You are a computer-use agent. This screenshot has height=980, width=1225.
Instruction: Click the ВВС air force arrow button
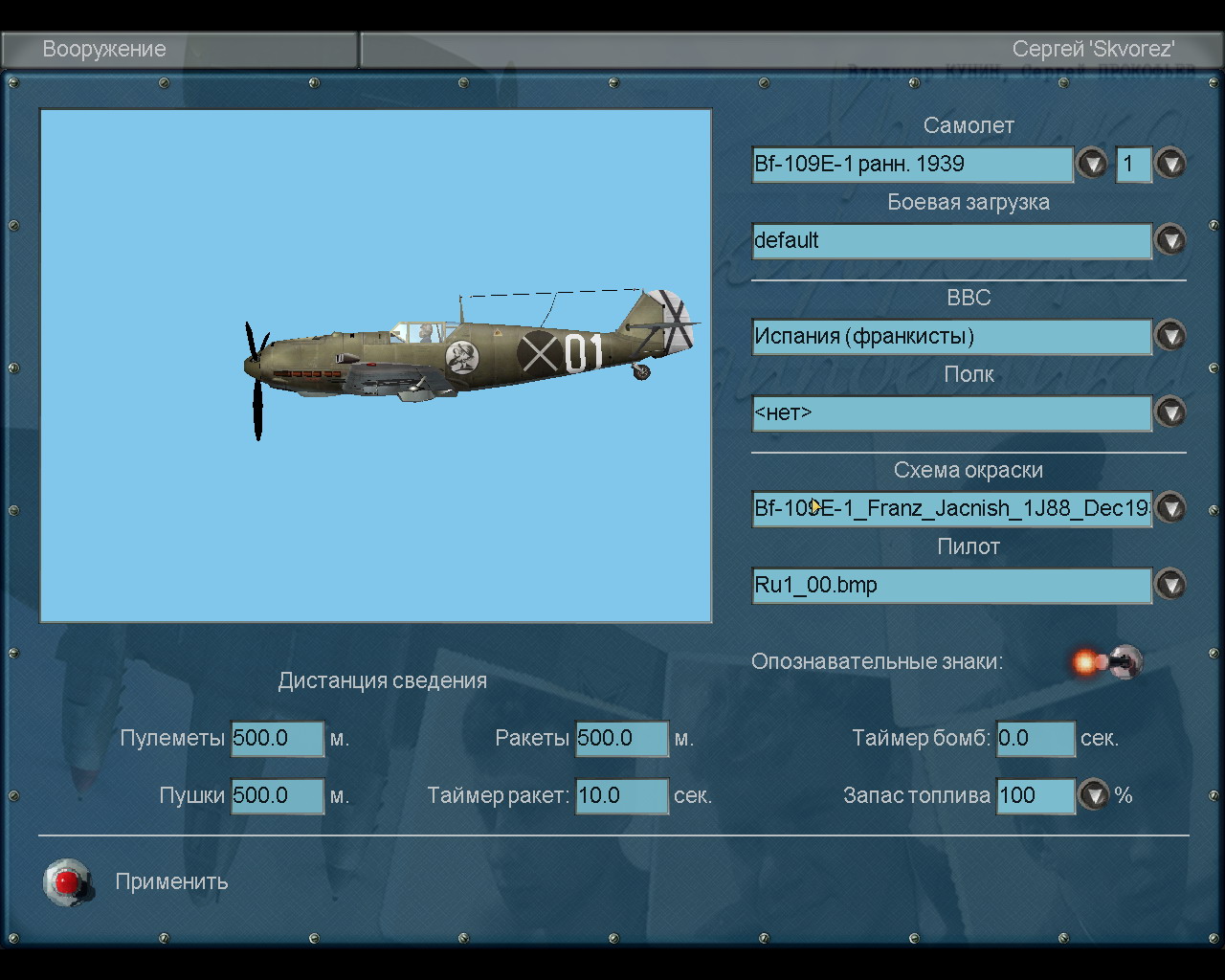tap(1169, 336)
